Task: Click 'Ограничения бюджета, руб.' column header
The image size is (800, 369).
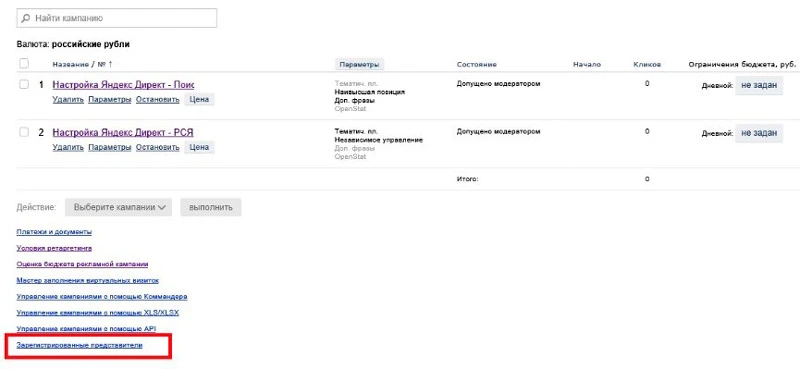Action: point(742,64)
